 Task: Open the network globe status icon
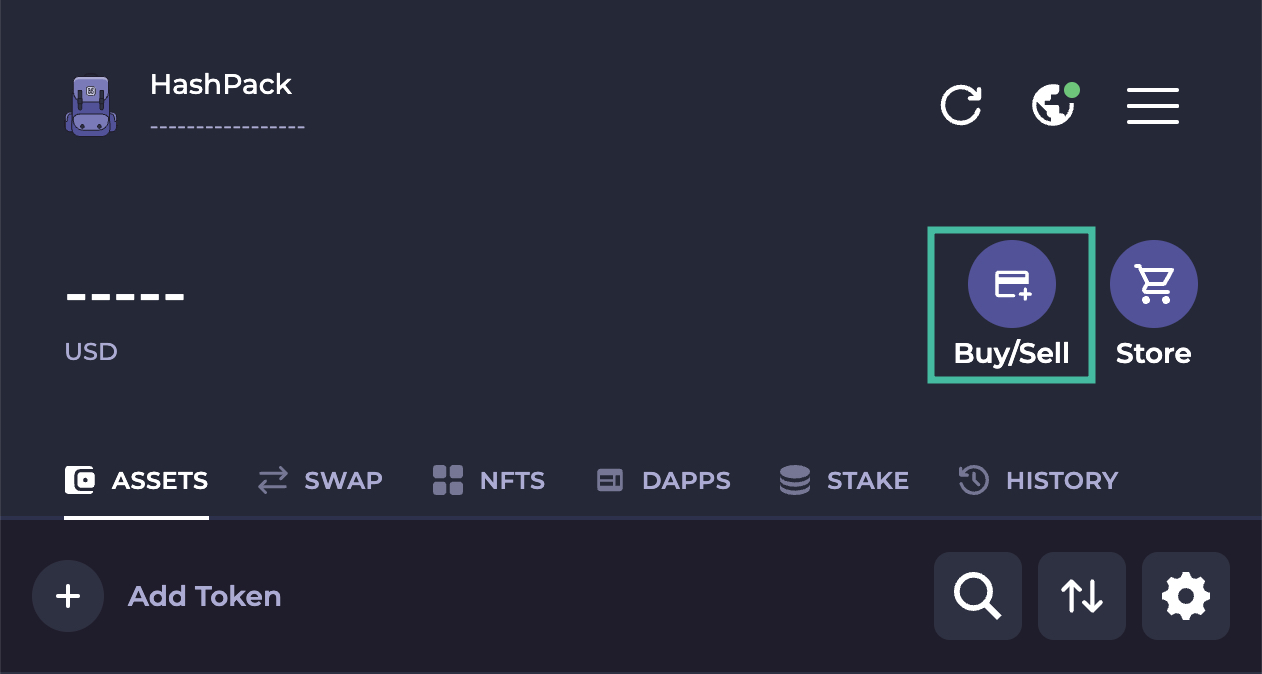1055,104
